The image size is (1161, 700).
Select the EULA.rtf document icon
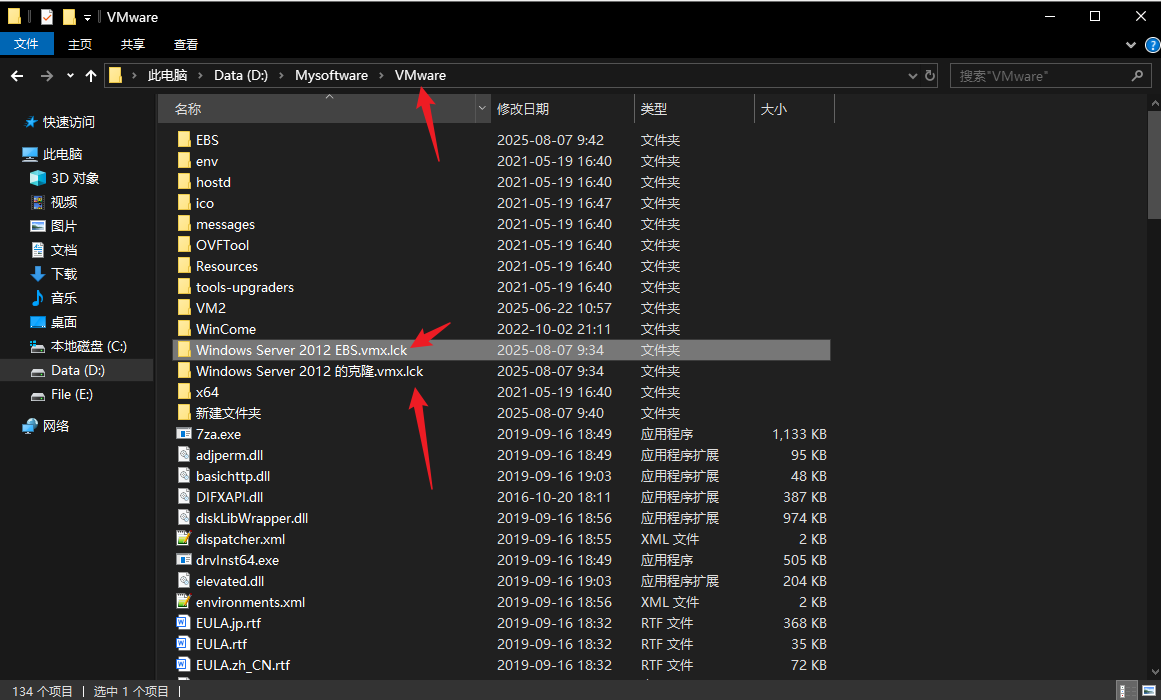184,644
